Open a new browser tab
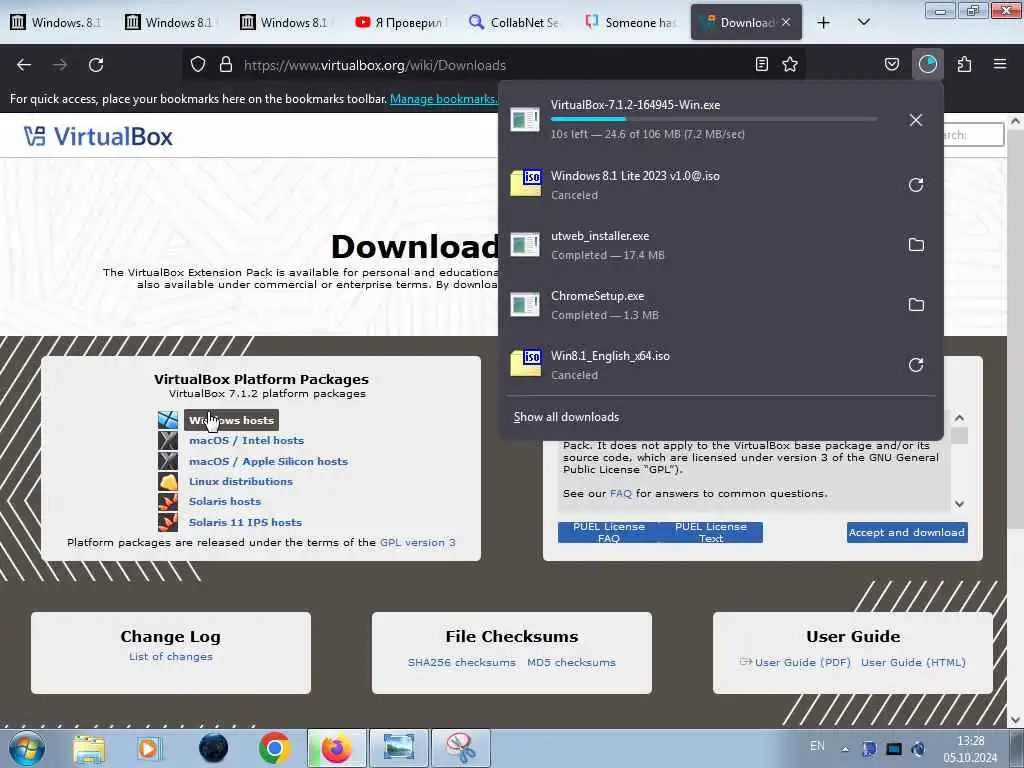The image size is (1024, 768). [824, 23]
